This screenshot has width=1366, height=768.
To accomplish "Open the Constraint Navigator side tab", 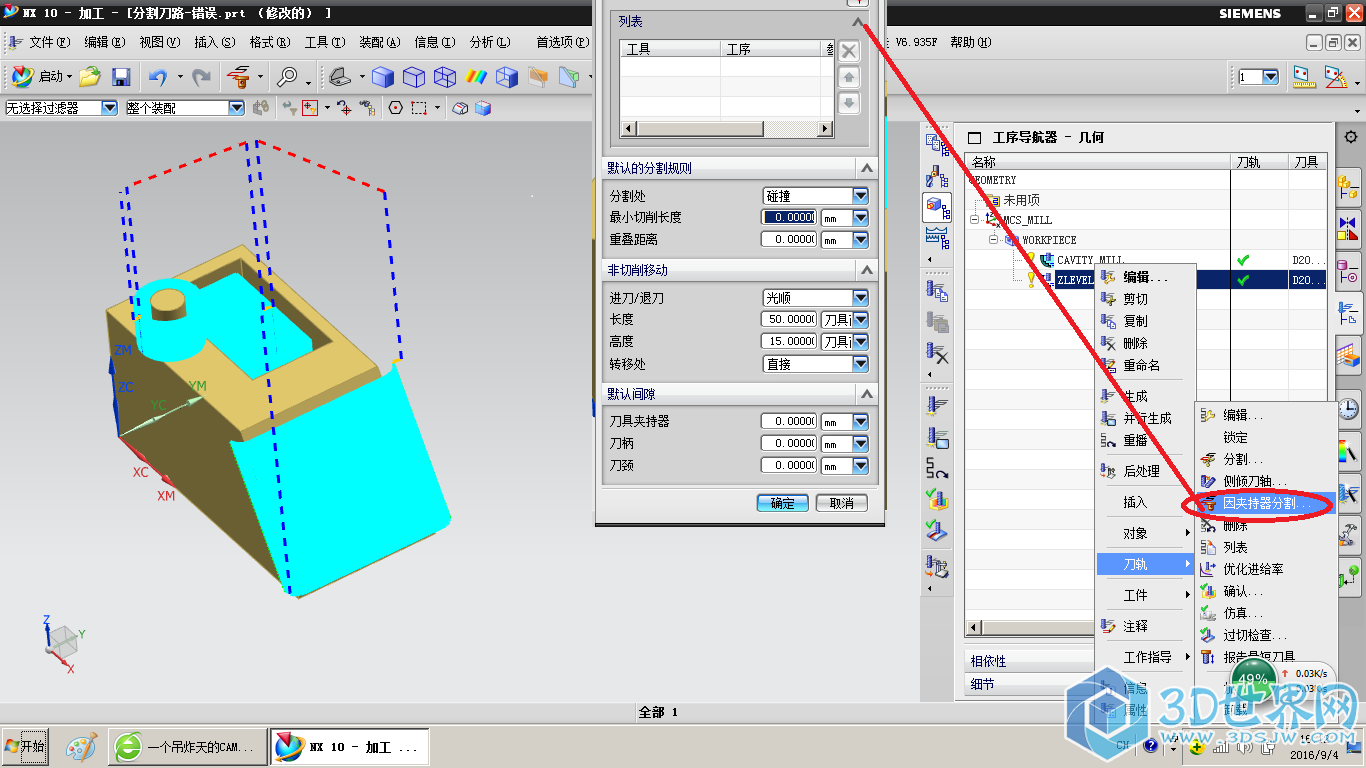I will [1349, 229].
